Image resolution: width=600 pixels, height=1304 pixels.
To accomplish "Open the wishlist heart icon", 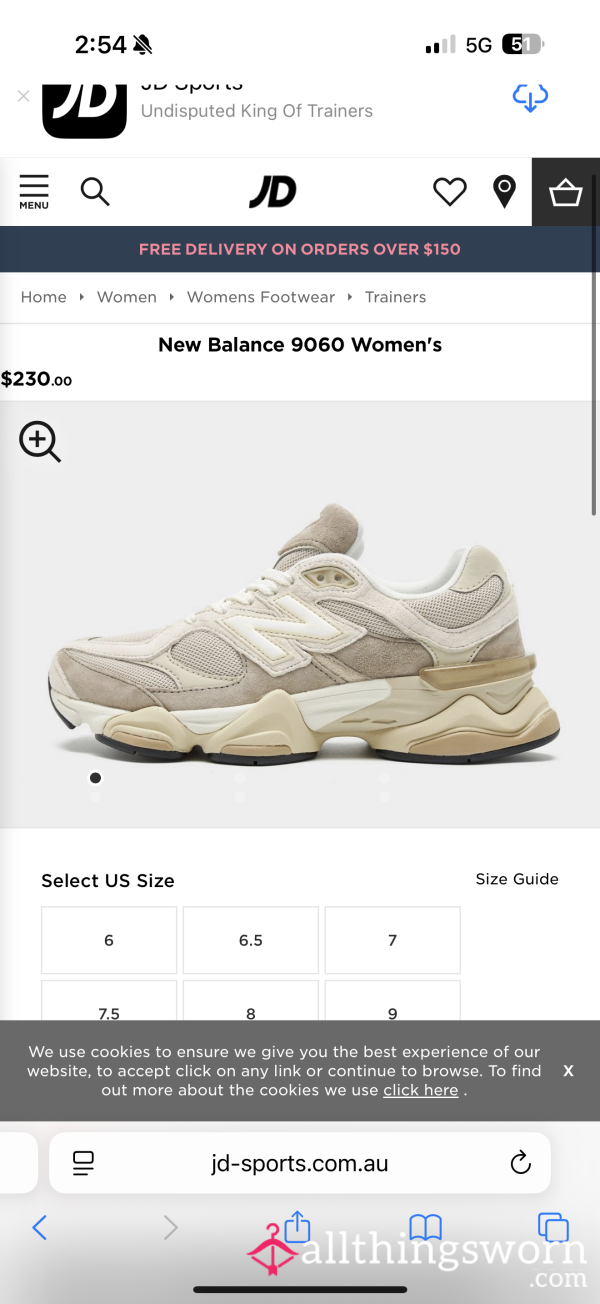I will tap(450, 191).
